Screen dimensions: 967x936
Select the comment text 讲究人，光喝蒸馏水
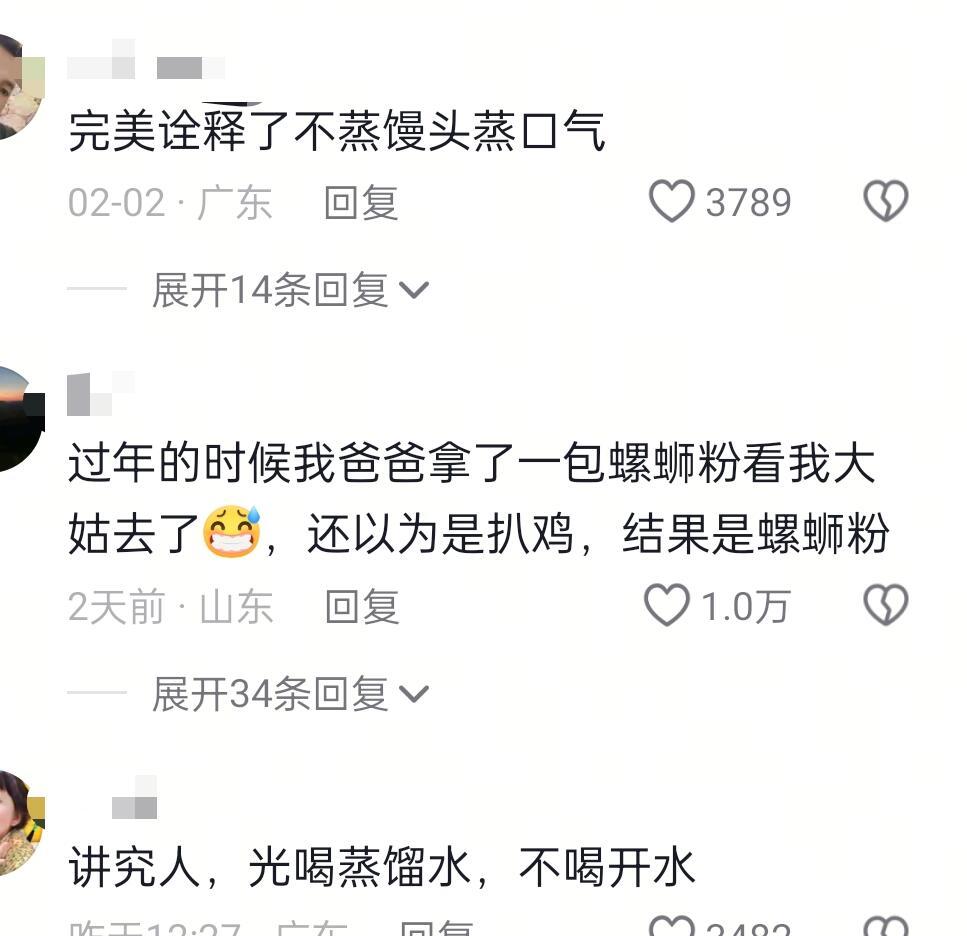pos(270,867)
